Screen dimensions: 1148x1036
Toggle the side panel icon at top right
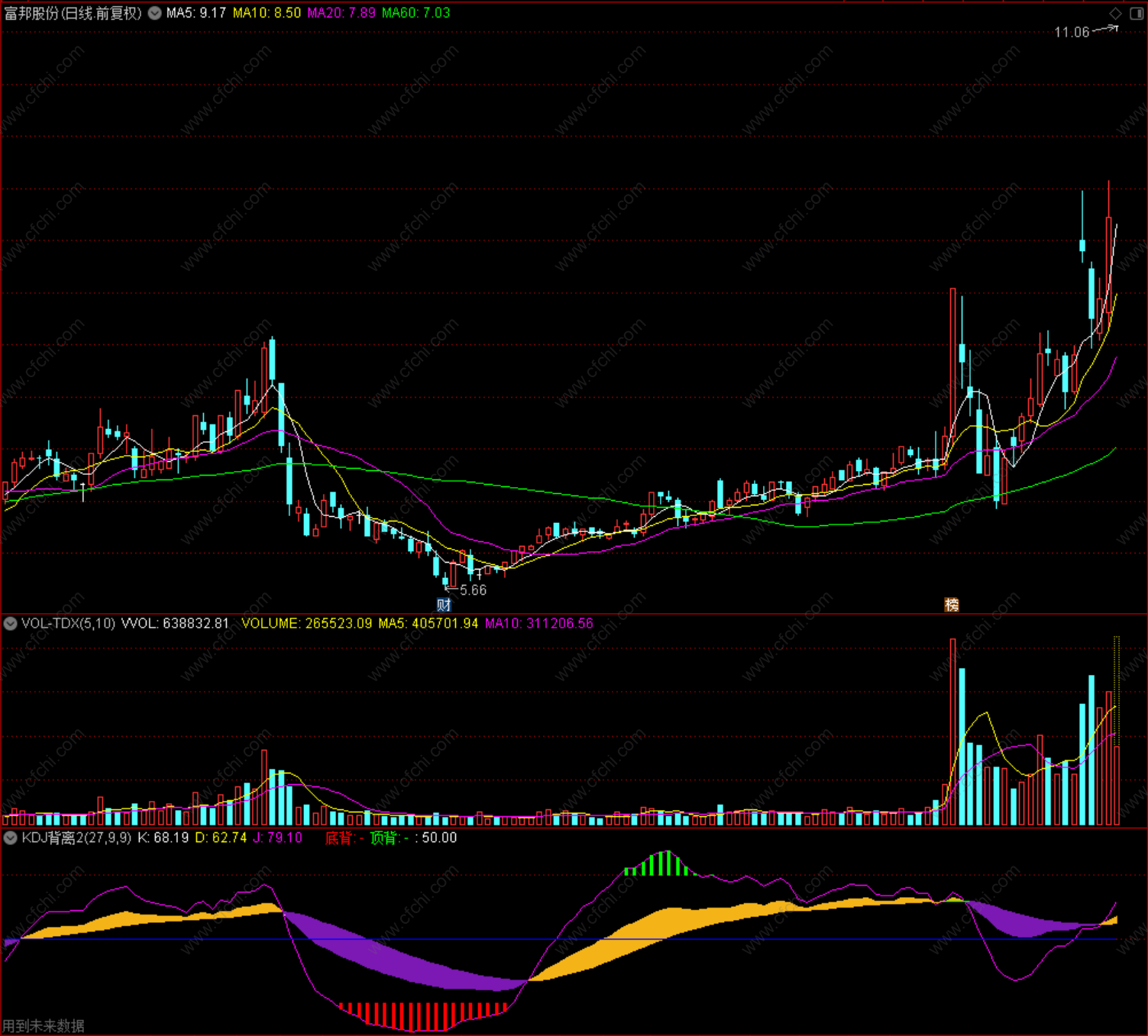click(1137, 13)
